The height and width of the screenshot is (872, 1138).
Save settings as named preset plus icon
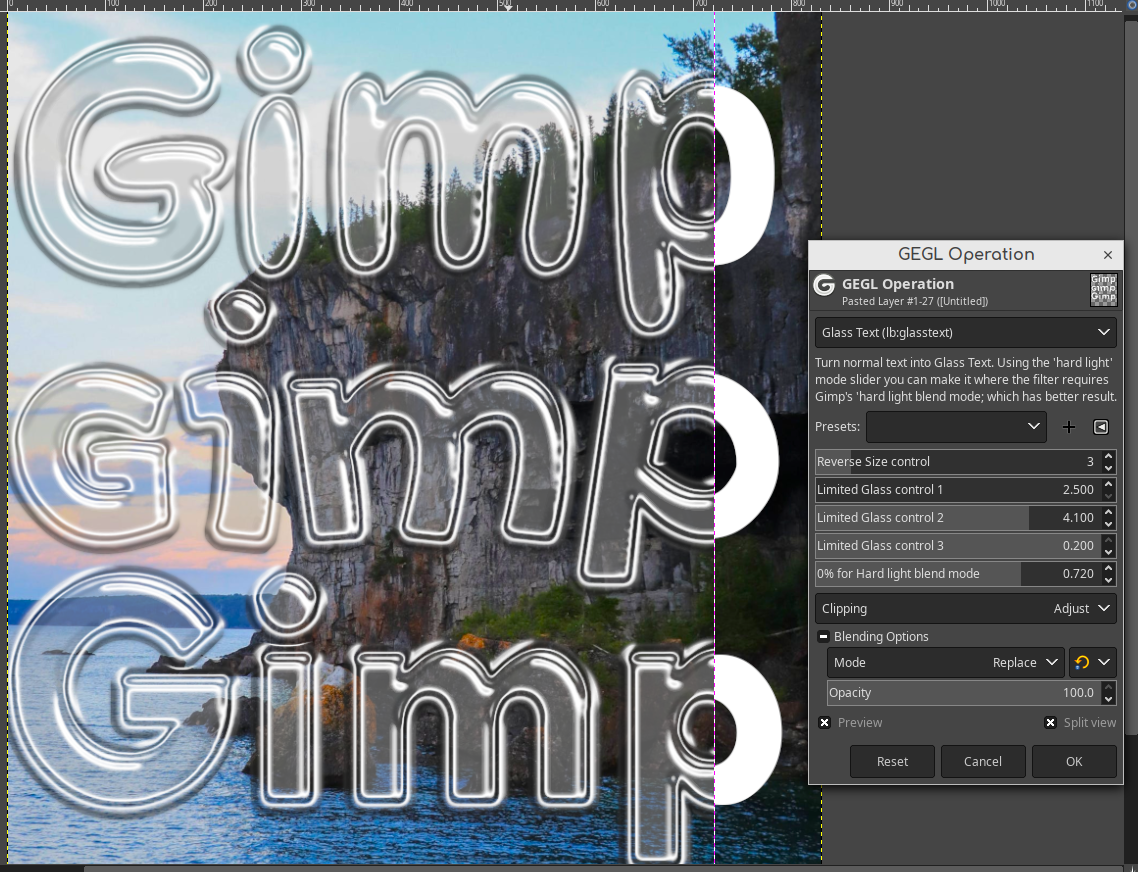pos(1068,427)
